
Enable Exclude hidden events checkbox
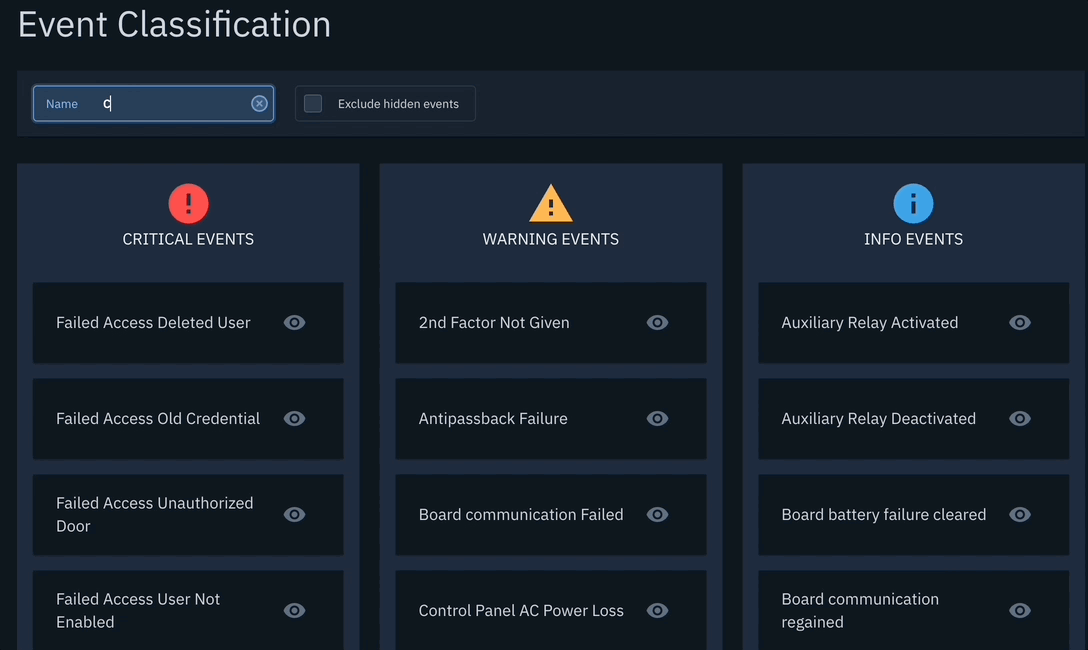[313, 103]
